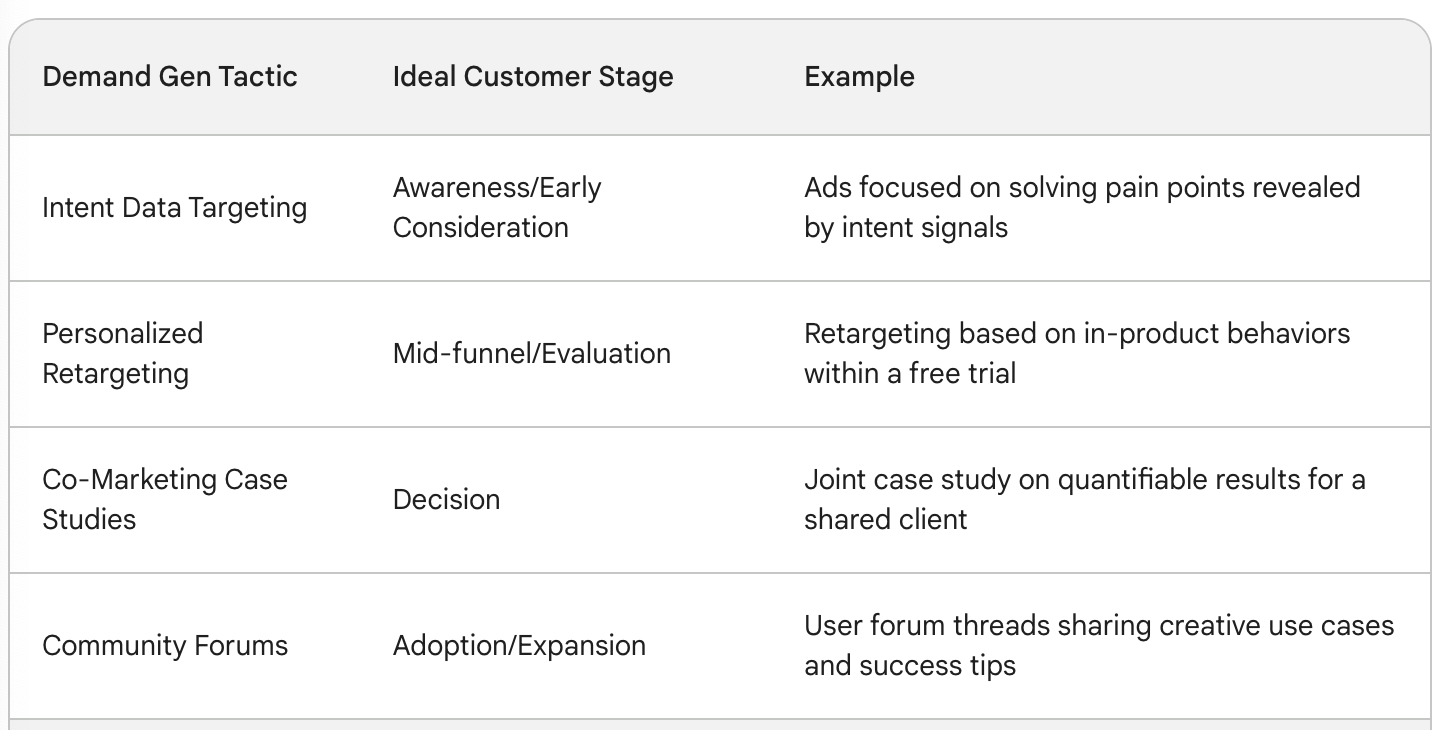Click the free trial retargeting example cell
The height and width of the screenshot is (730, 1440).
(x=1077, y=353)
